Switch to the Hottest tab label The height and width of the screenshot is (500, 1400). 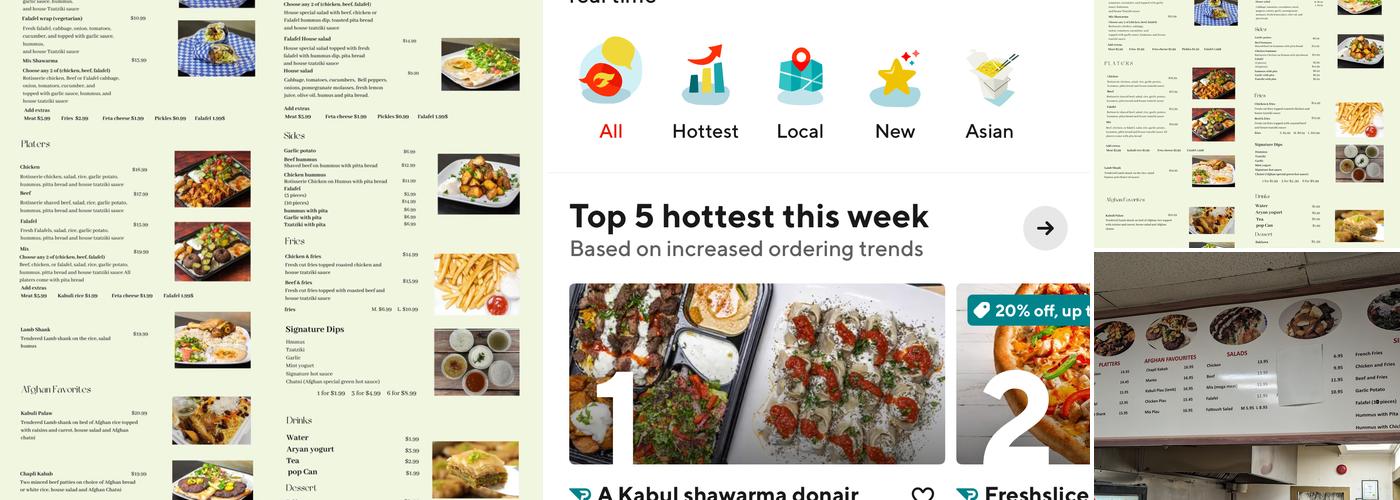[x=705, y=131]
